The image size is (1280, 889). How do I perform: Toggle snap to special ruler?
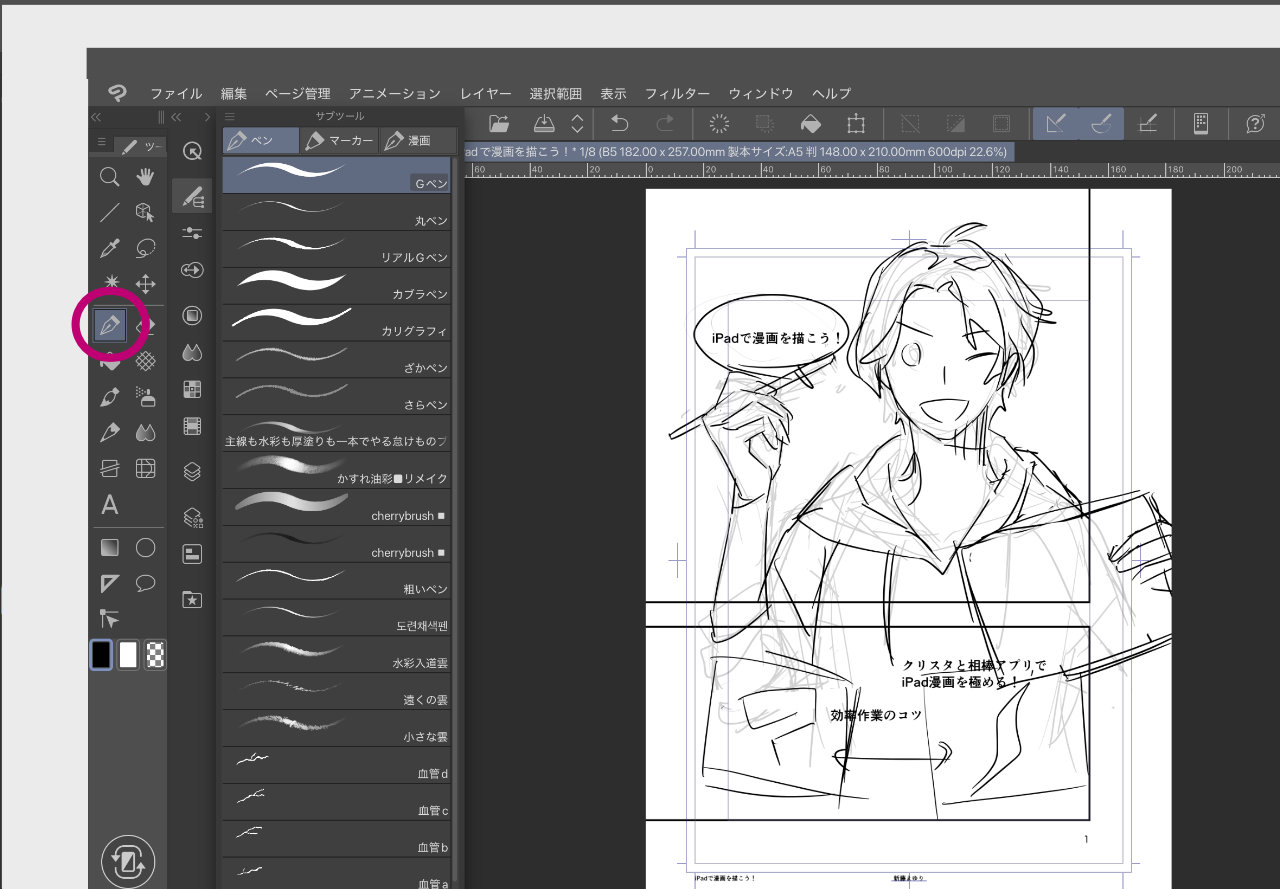1101,123
